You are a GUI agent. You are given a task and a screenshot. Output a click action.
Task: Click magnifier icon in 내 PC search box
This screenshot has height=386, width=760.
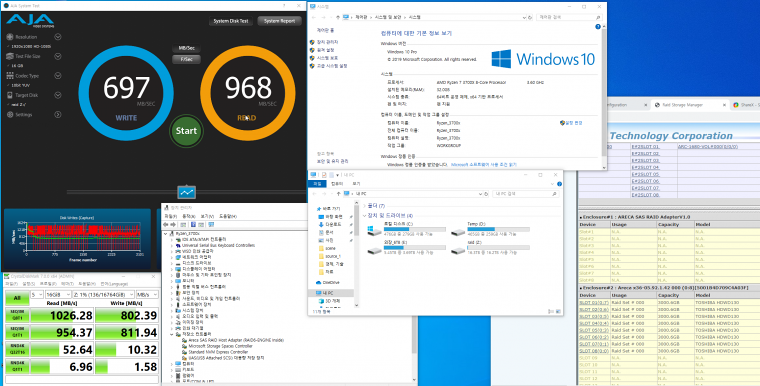click(554, 193)
